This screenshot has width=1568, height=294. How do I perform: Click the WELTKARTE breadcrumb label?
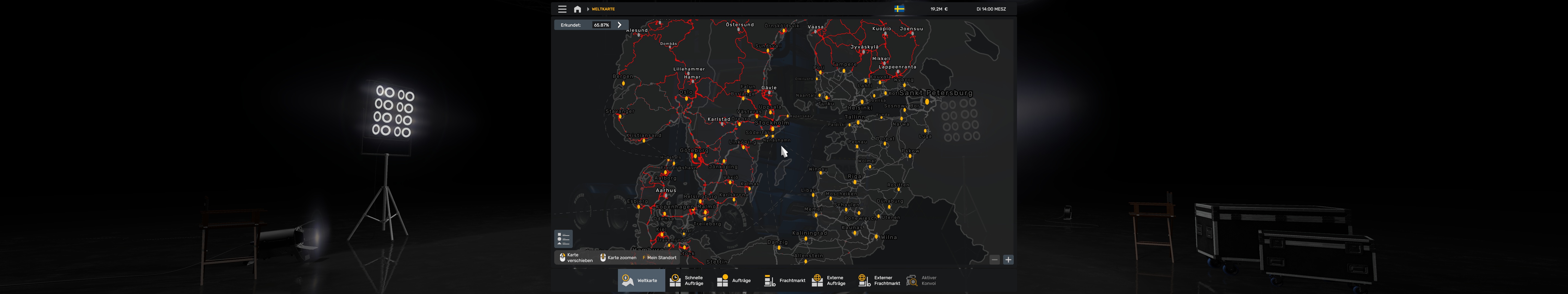(603, 9)
